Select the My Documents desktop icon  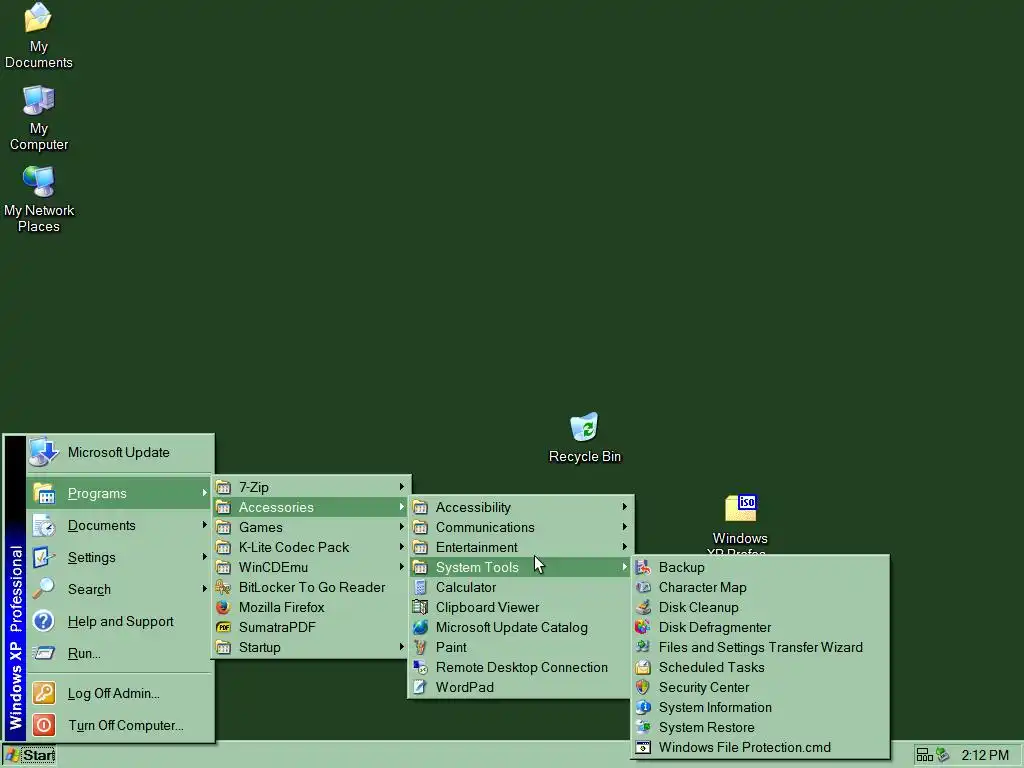(x=38, y=17)
